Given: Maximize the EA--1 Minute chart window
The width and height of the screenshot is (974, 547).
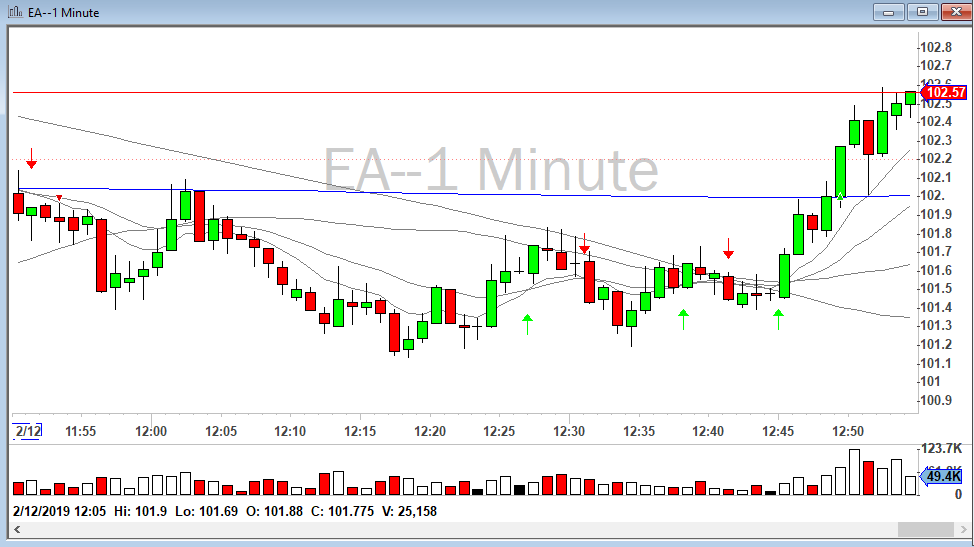Looking at the screenshot, I should [922, 11].
